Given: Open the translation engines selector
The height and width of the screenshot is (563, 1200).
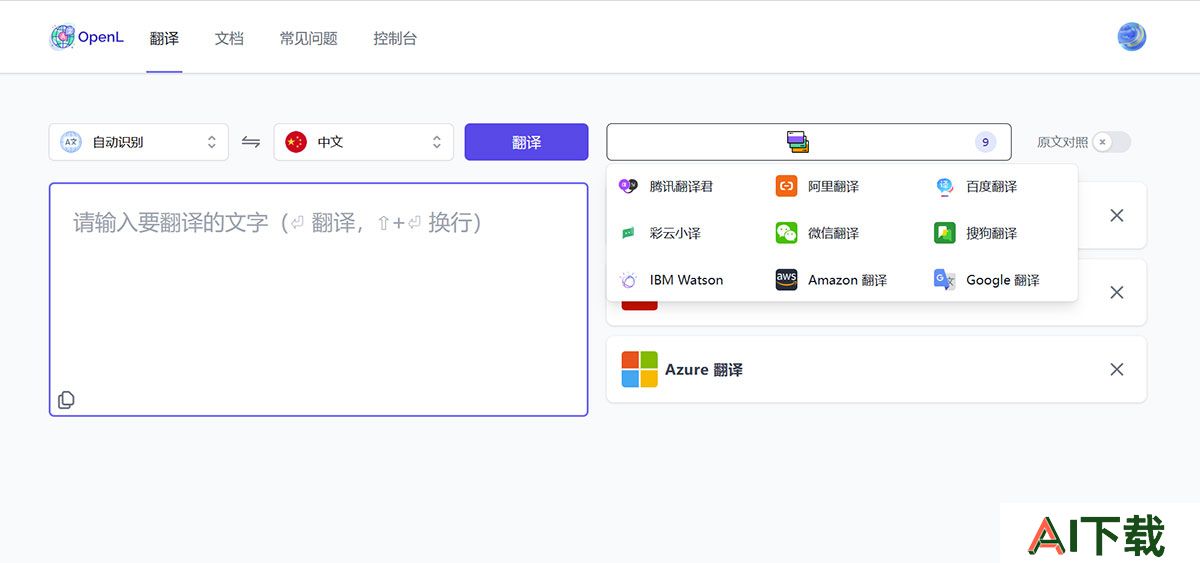Looking at the screenshot, I should pos(809,142).
